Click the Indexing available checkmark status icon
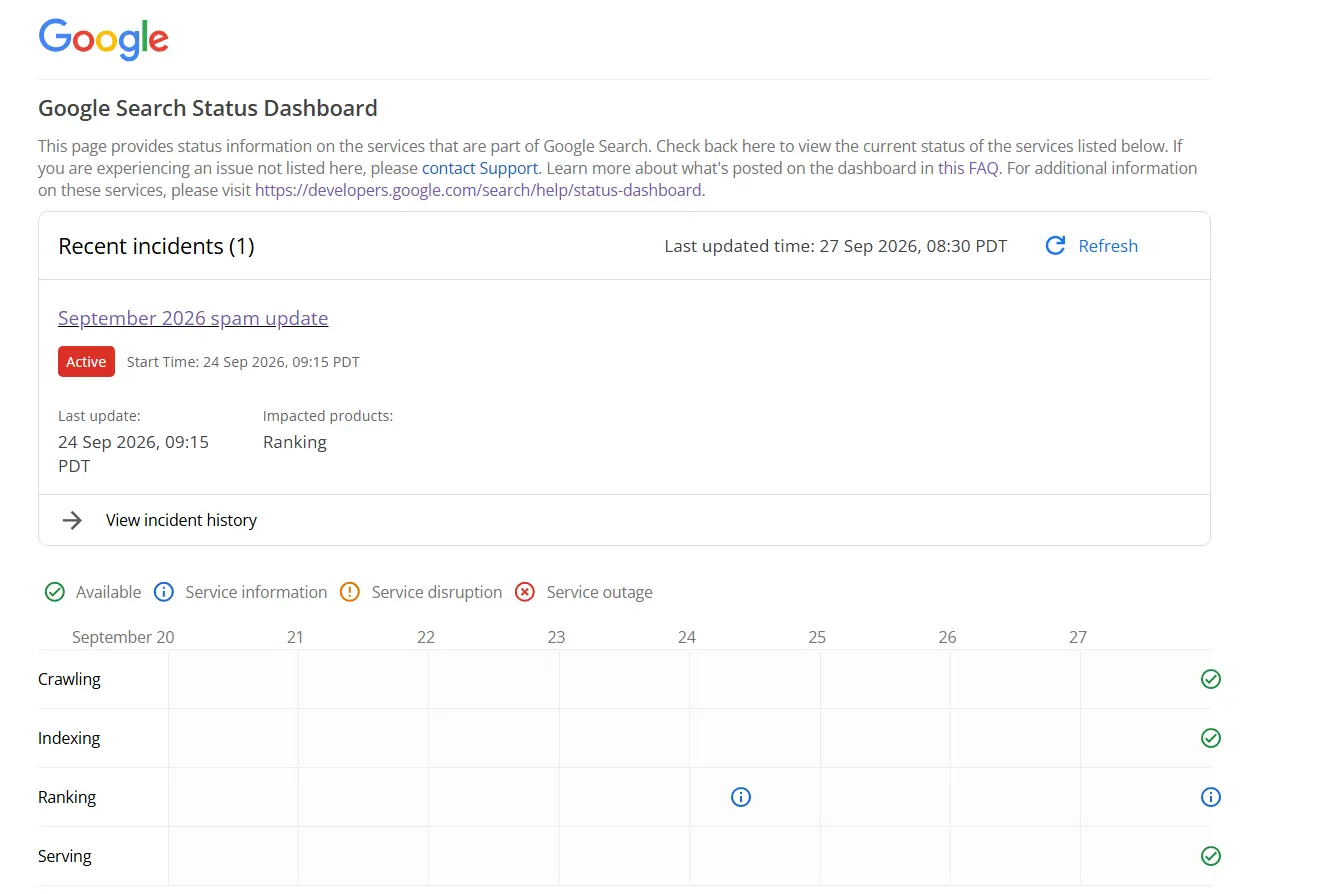Viewport: 1333px width, 894px height. [x=1211, y=738]
